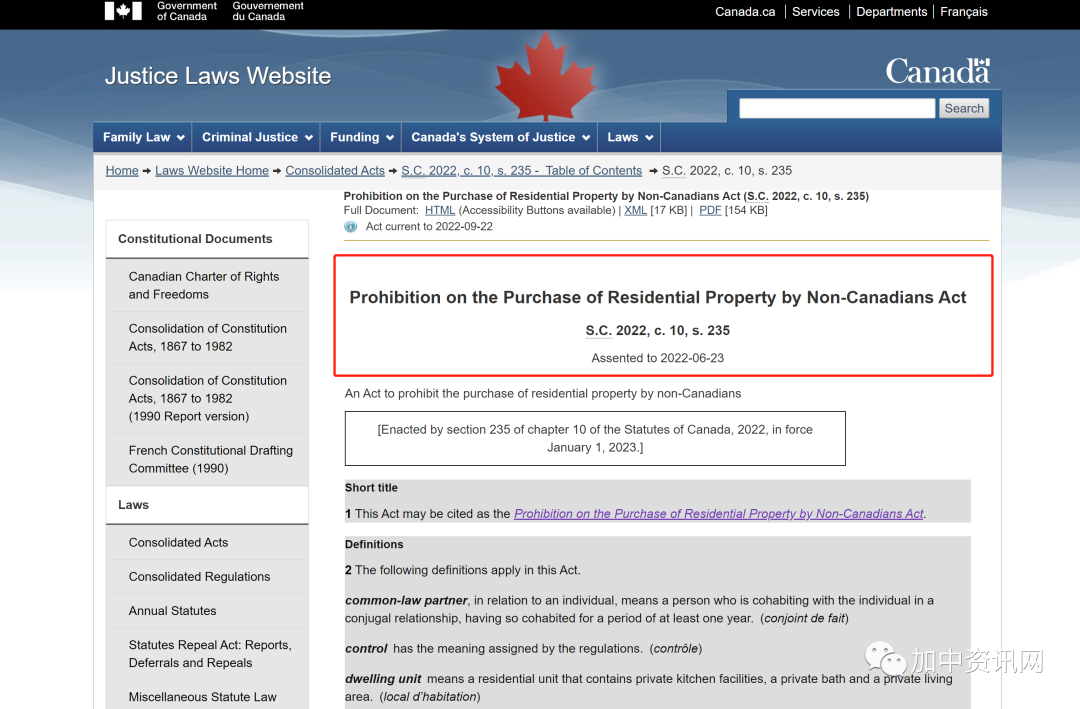
Task: Switch language to Français
Action: click(x=964, y=12)
